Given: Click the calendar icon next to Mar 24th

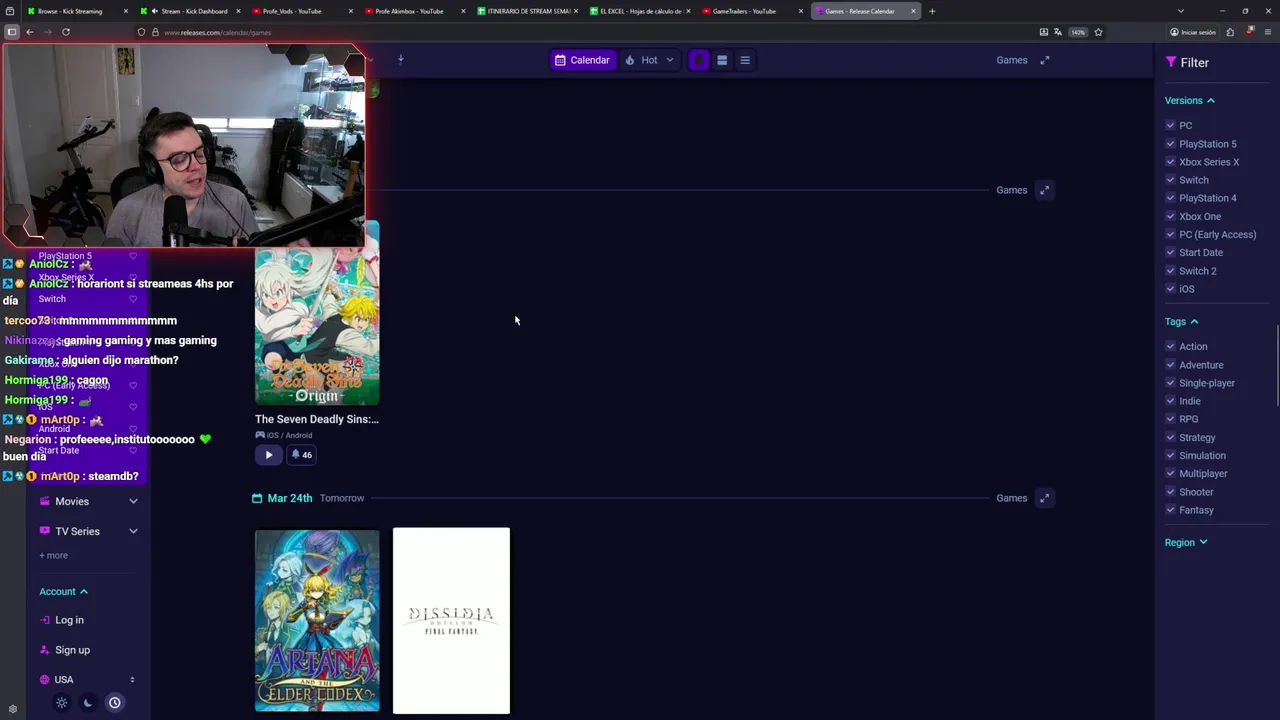Looking at the screenshot, I should pos(257,498).
